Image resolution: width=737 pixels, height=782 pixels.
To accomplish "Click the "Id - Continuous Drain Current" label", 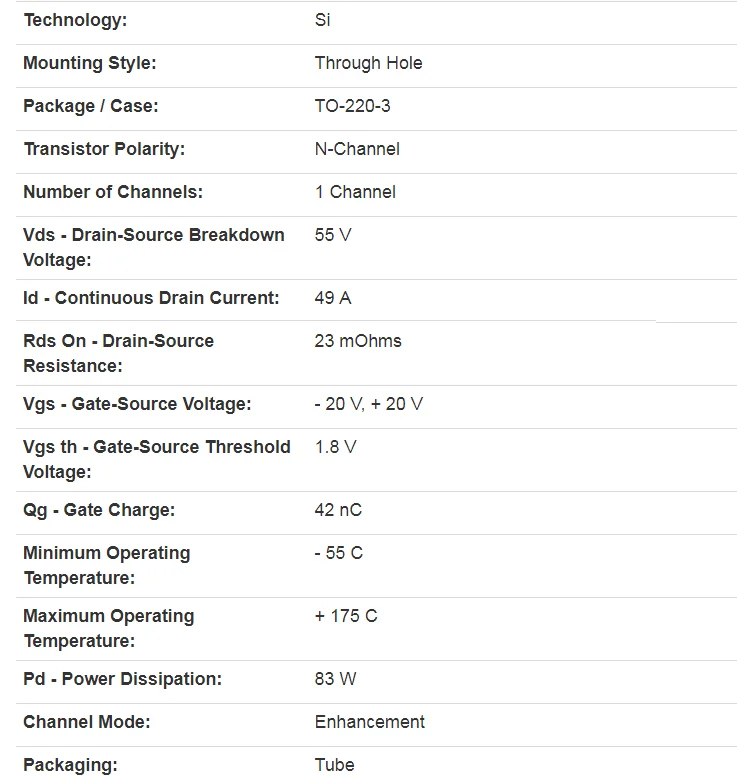I will (x=151, y=298).
